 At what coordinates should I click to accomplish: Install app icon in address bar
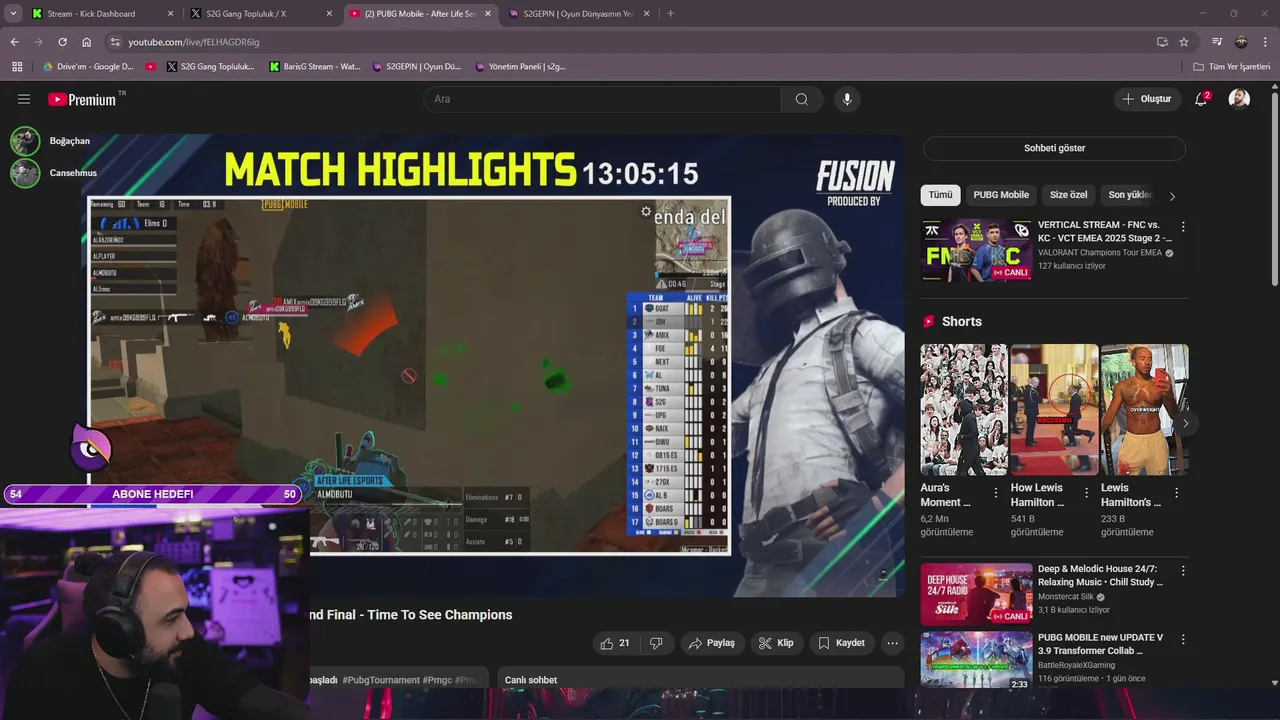coord(1162,42)
